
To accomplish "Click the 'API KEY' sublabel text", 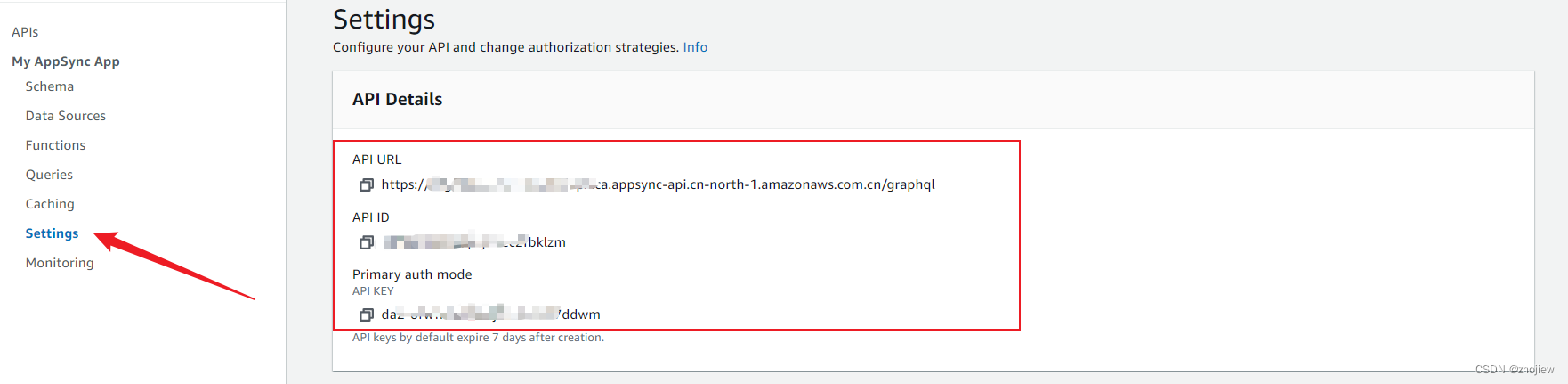I will coord(373,291).
